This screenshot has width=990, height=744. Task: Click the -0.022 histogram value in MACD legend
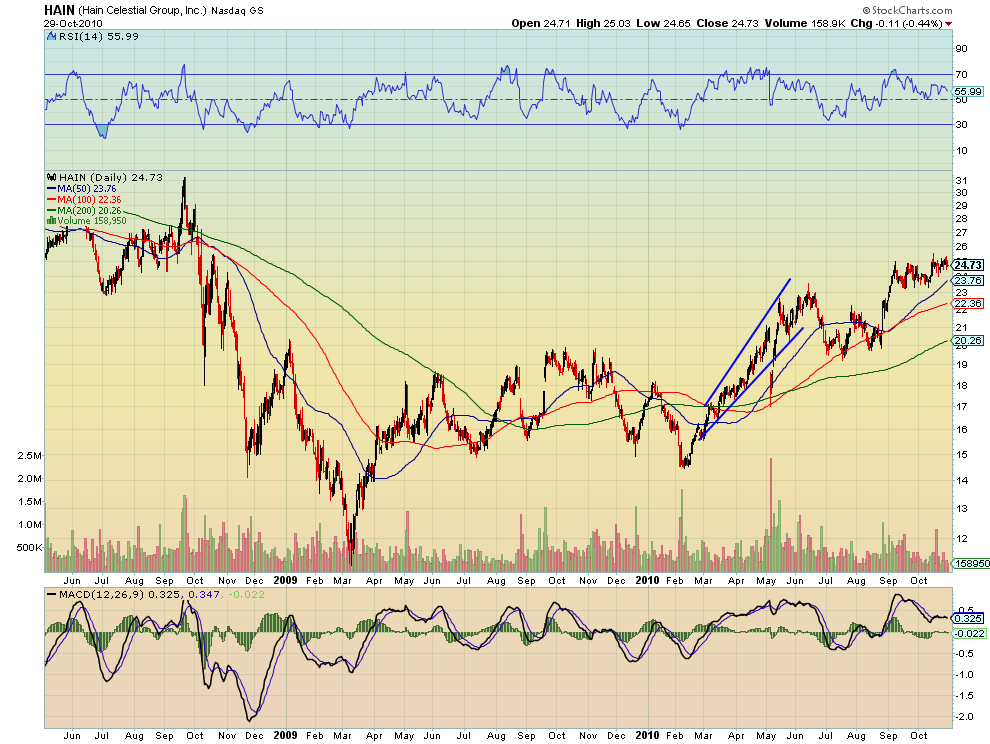pos(246,595)
